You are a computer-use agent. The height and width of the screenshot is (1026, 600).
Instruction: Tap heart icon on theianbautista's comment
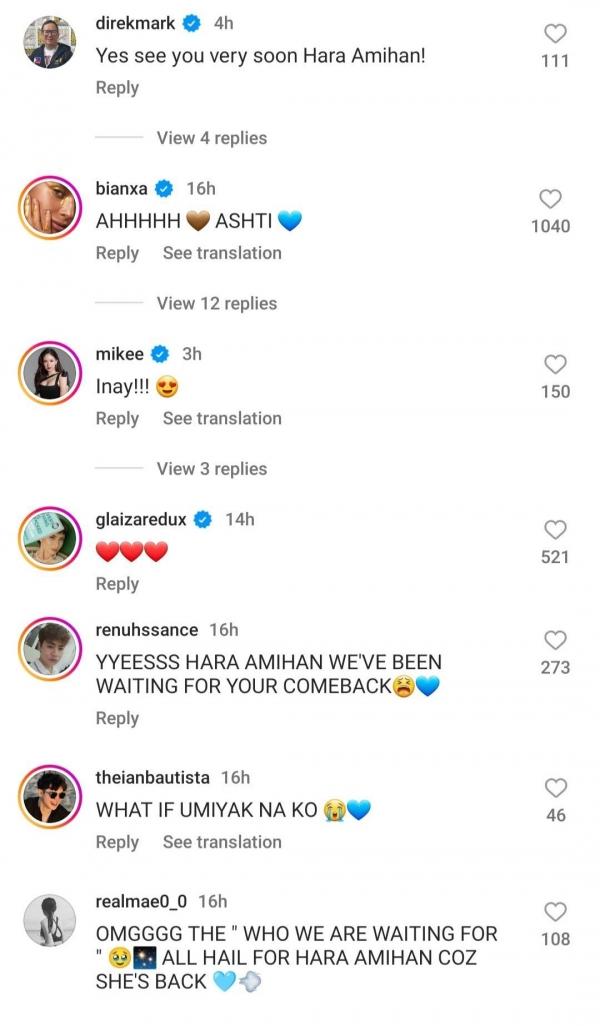click(x=556, y=788)
